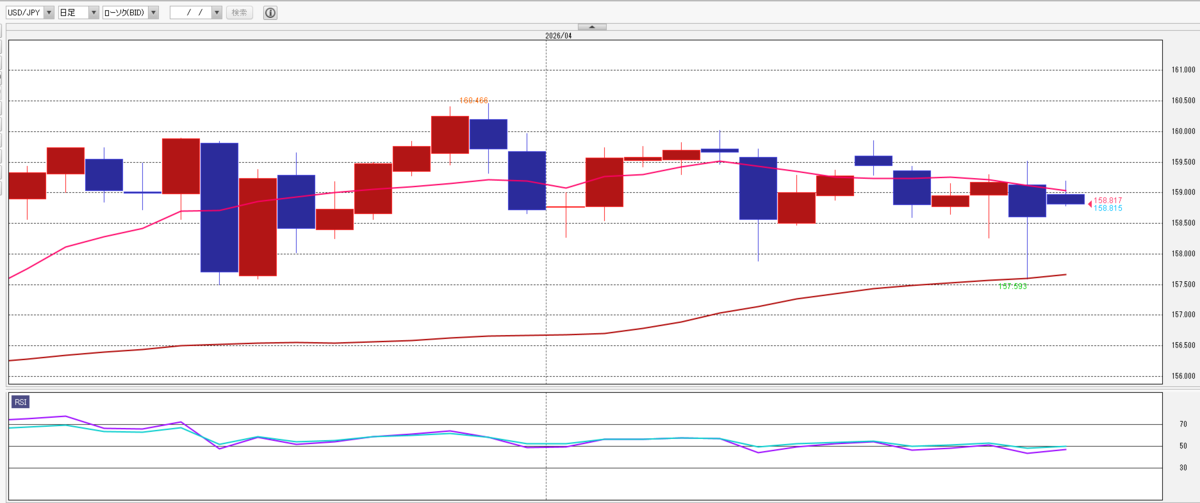Screen dimensions: 1200x503
Task: Click the RSI indicator label
Action: click(20, 402)
